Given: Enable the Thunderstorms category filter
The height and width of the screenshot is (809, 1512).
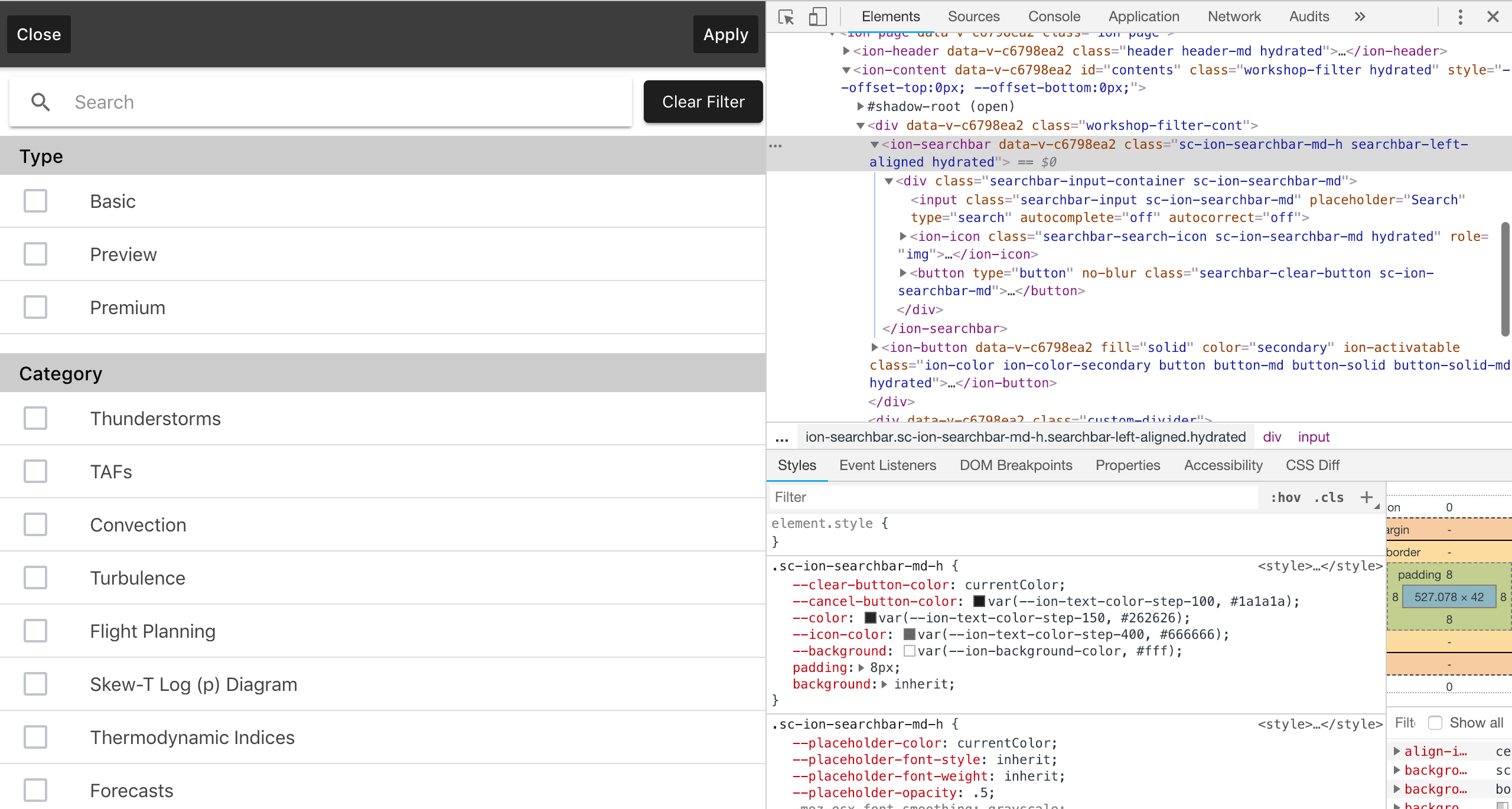Looking at the screenshot, I should 35,418.
